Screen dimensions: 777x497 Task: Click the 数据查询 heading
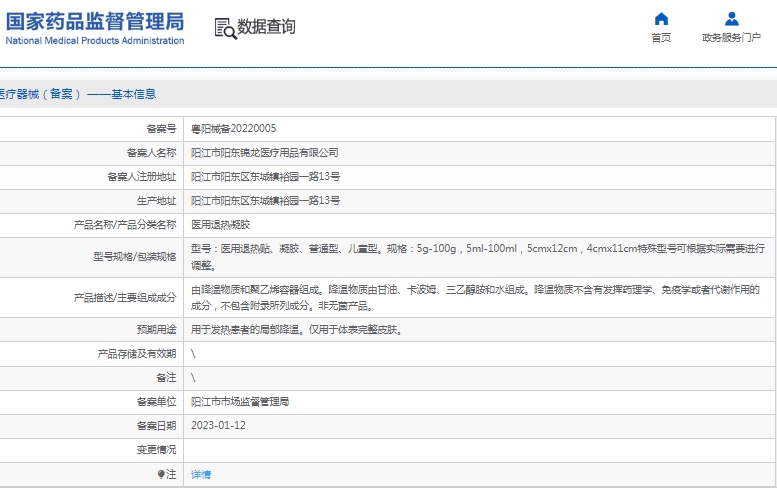(x=266, y=27)
